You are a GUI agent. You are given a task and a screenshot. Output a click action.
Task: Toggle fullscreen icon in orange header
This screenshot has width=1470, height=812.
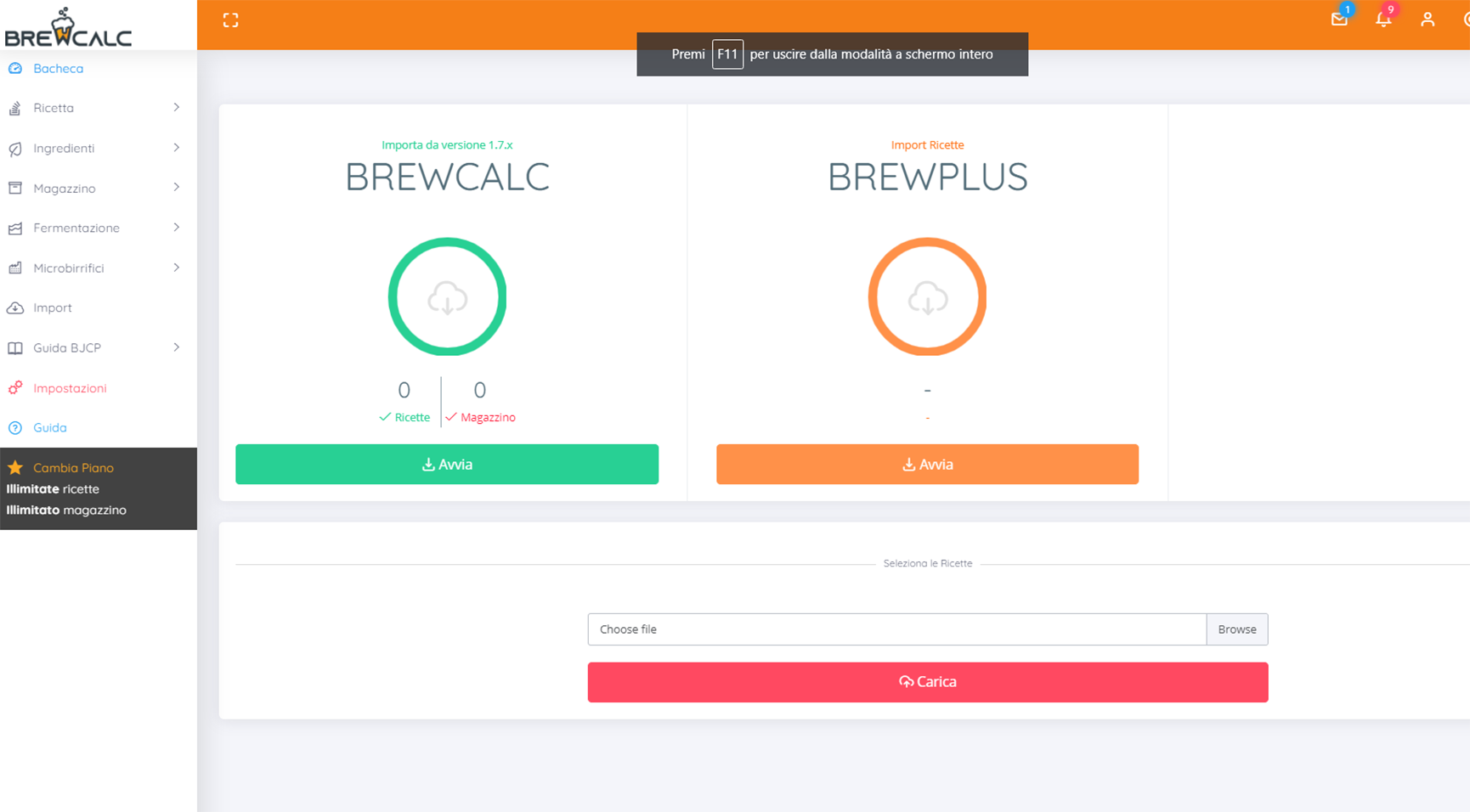[x=230, y=20]
